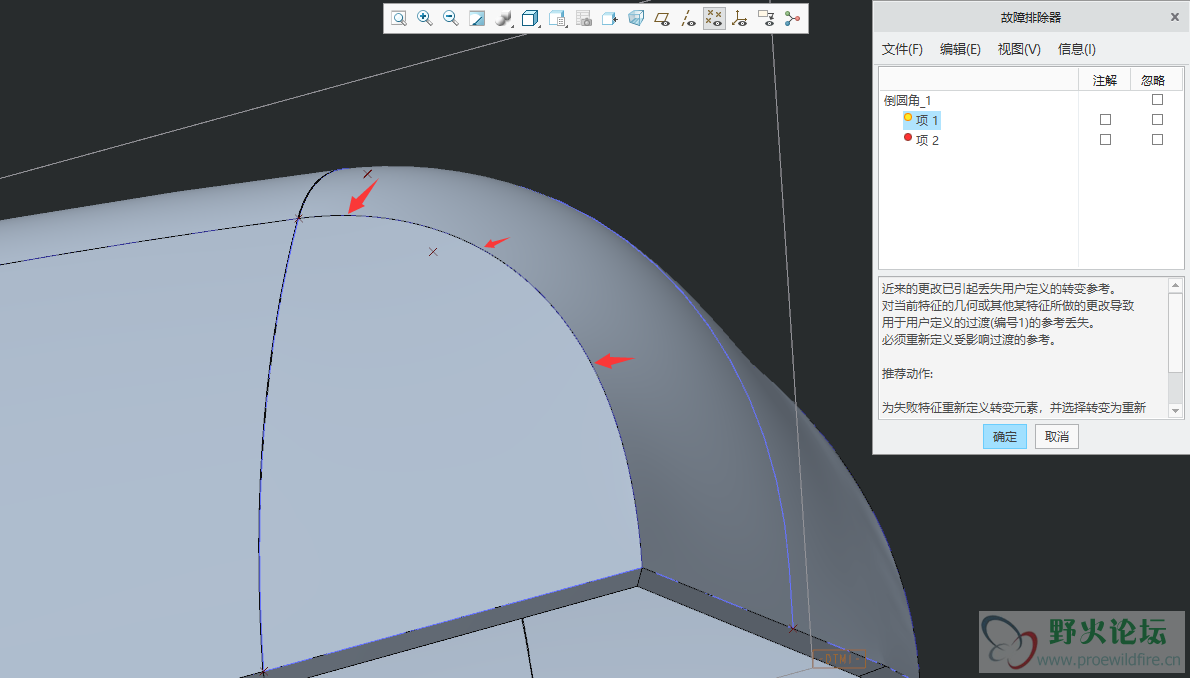1190x678 pixels.
Task: Toggle annotation display icon
Action: click(767, 18)
